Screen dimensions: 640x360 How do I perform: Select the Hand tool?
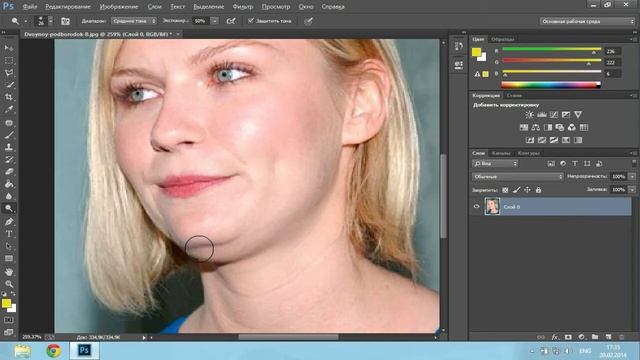pos(9,271)
